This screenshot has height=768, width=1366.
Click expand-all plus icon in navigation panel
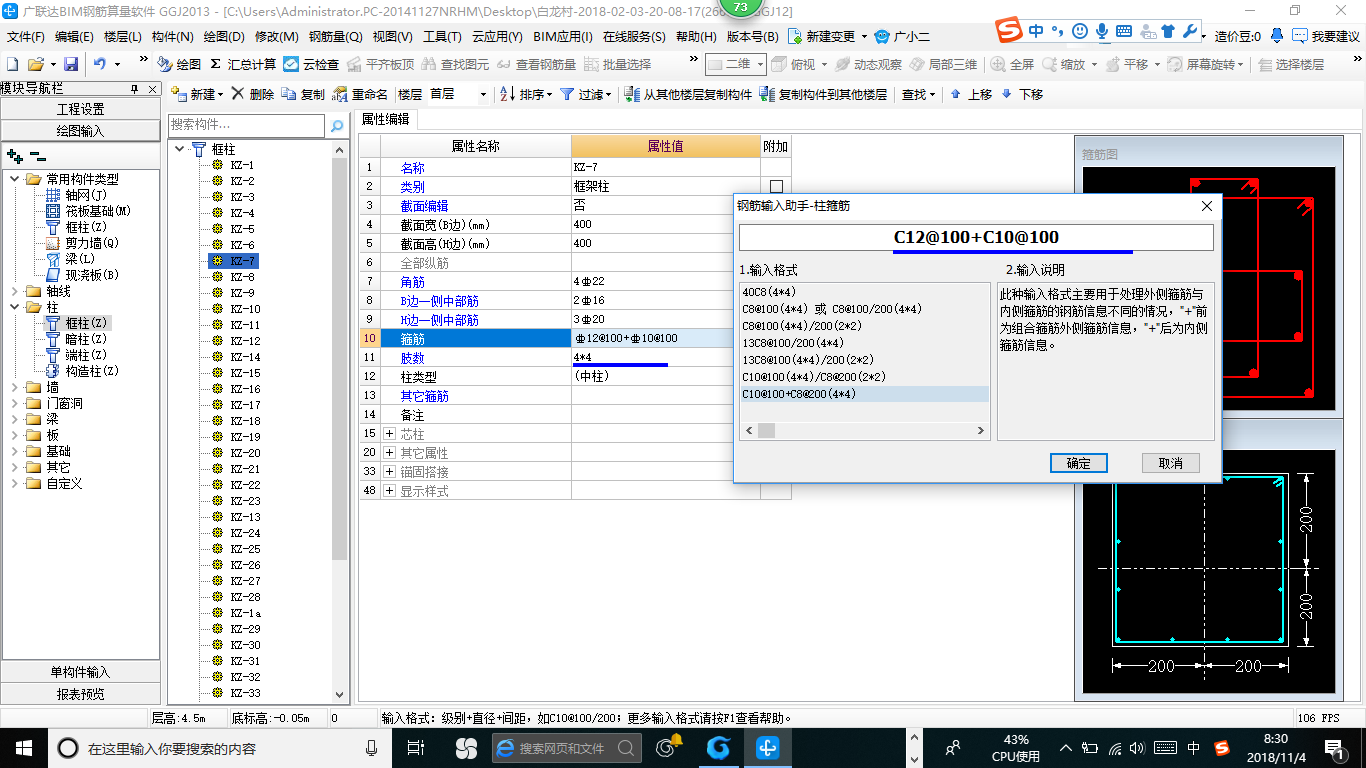15,156
